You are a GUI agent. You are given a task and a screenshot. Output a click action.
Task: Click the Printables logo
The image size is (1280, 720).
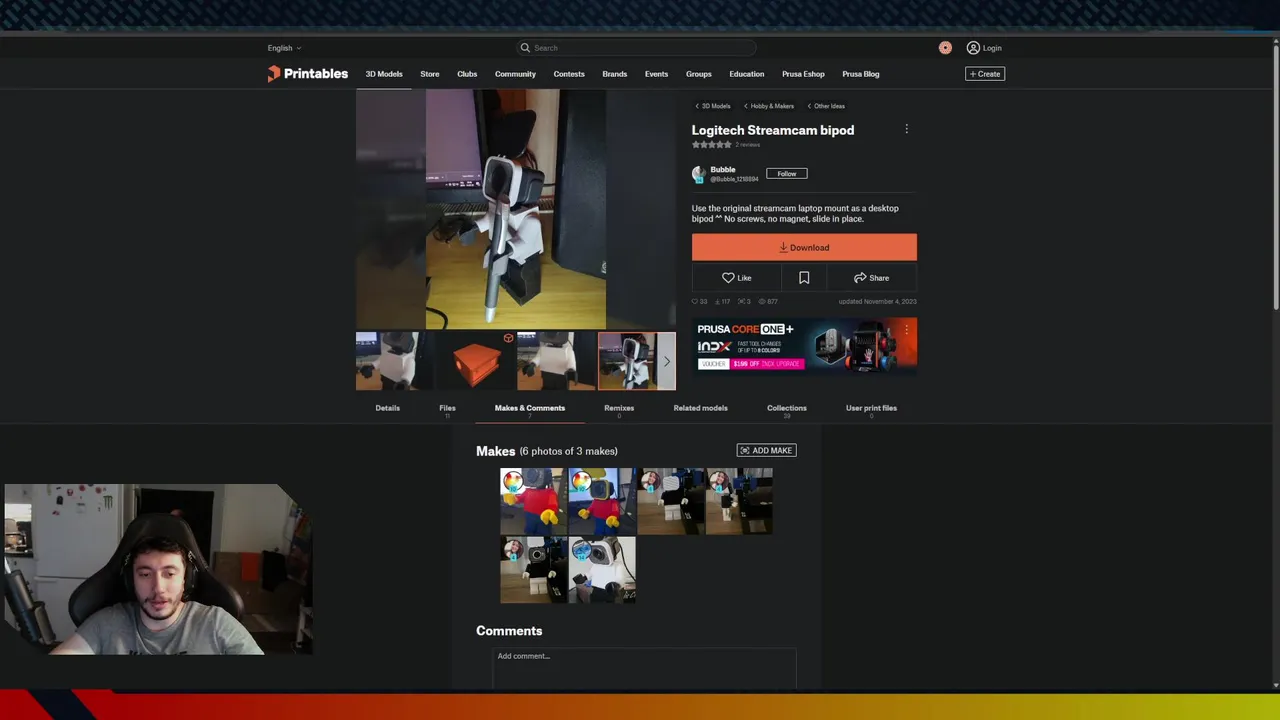click(307, 74)
